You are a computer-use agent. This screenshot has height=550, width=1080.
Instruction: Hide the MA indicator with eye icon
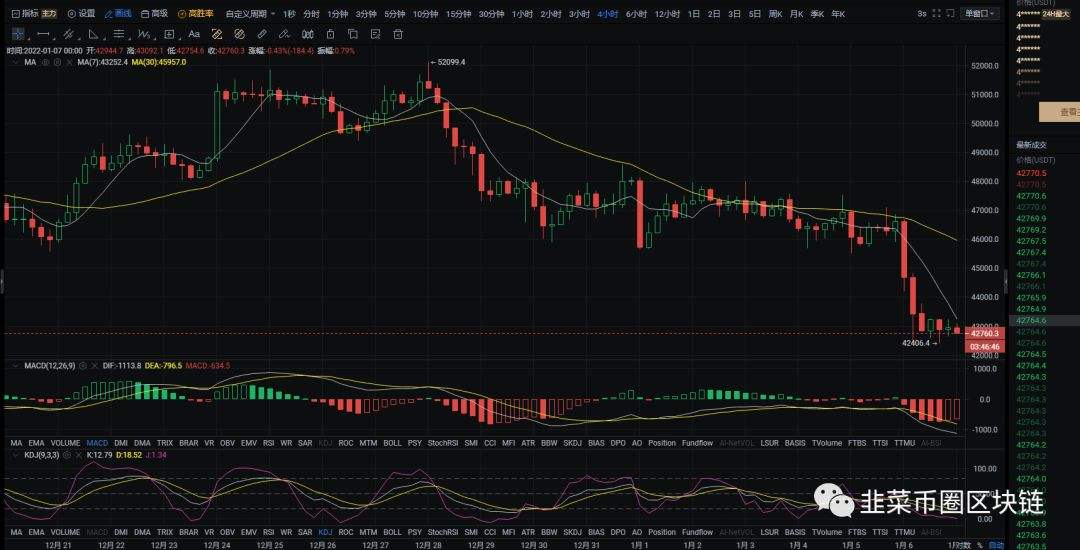click(45, 62)
